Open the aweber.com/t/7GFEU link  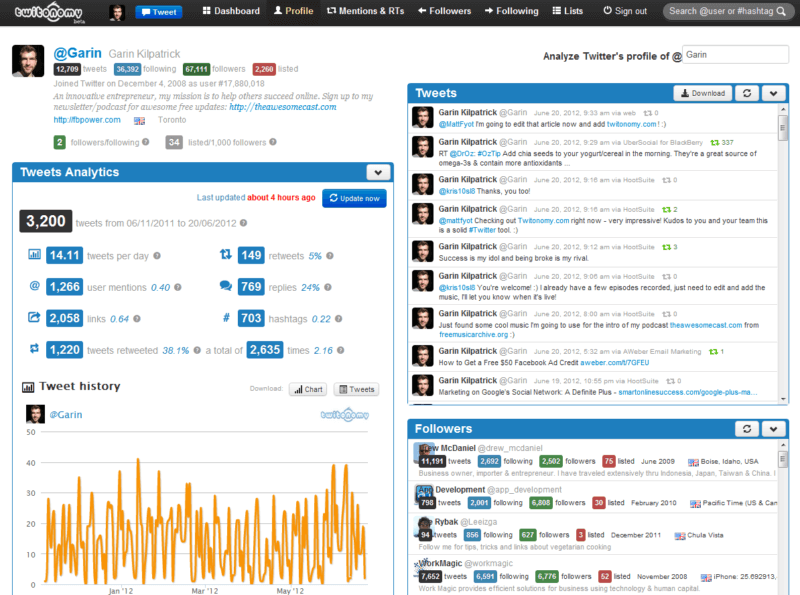click(615, 363)
